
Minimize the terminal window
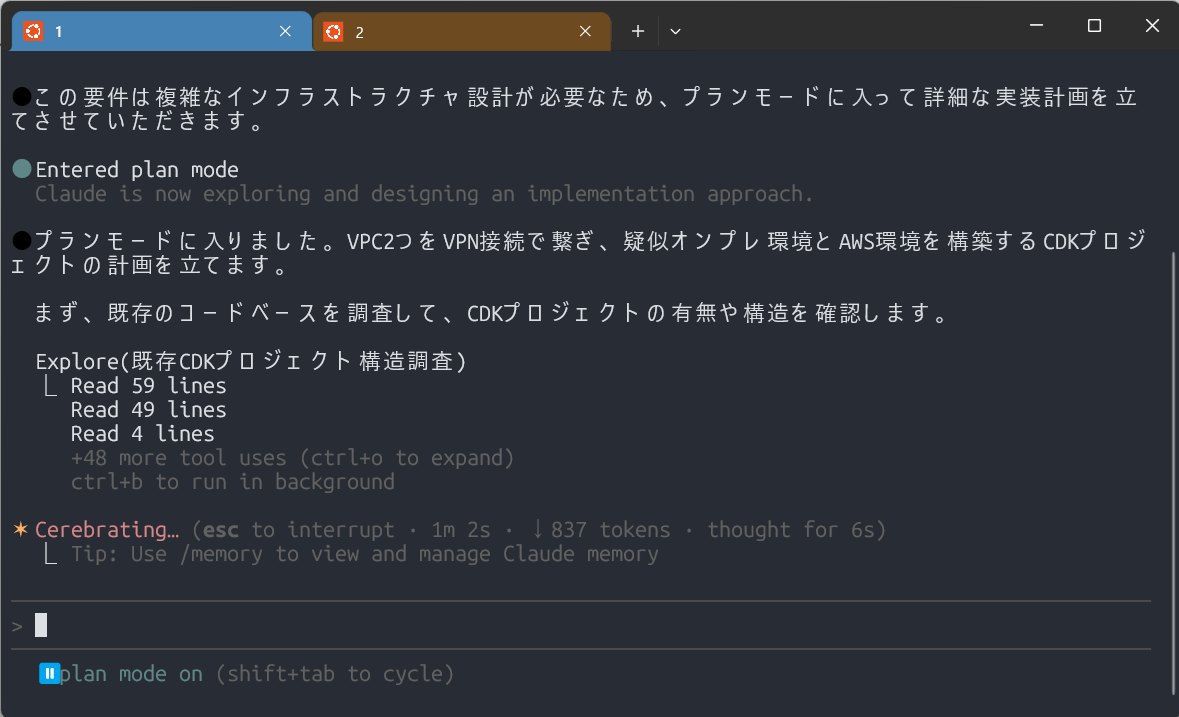click(x=1037, y=26)
